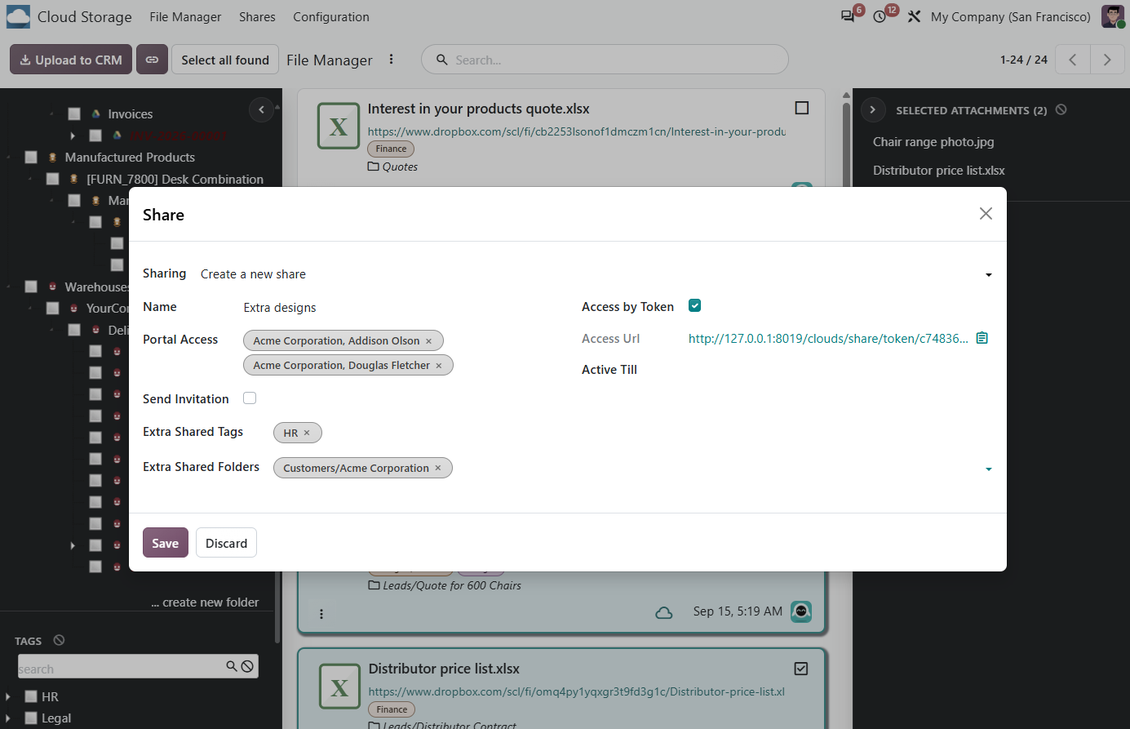Discard the share dialog changes
The height and width of the screenshot is (729, 1130).
226,542
